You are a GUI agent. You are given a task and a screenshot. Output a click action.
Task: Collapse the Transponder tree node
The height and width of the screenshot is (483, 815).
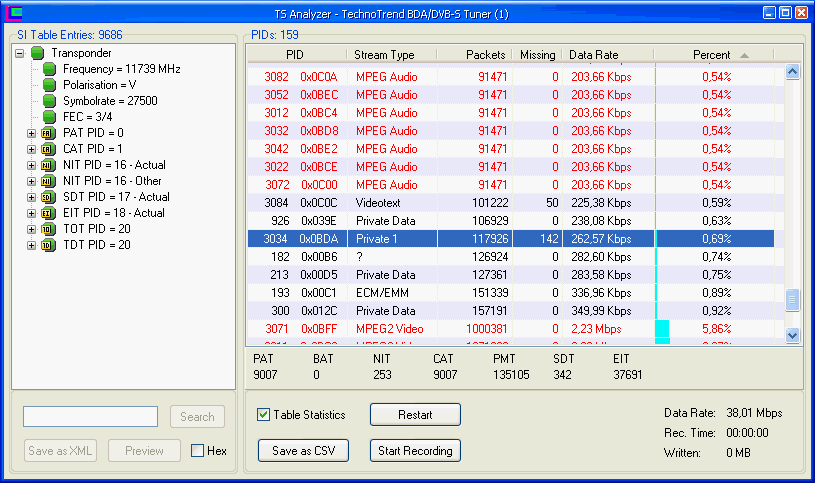(20, 53)
